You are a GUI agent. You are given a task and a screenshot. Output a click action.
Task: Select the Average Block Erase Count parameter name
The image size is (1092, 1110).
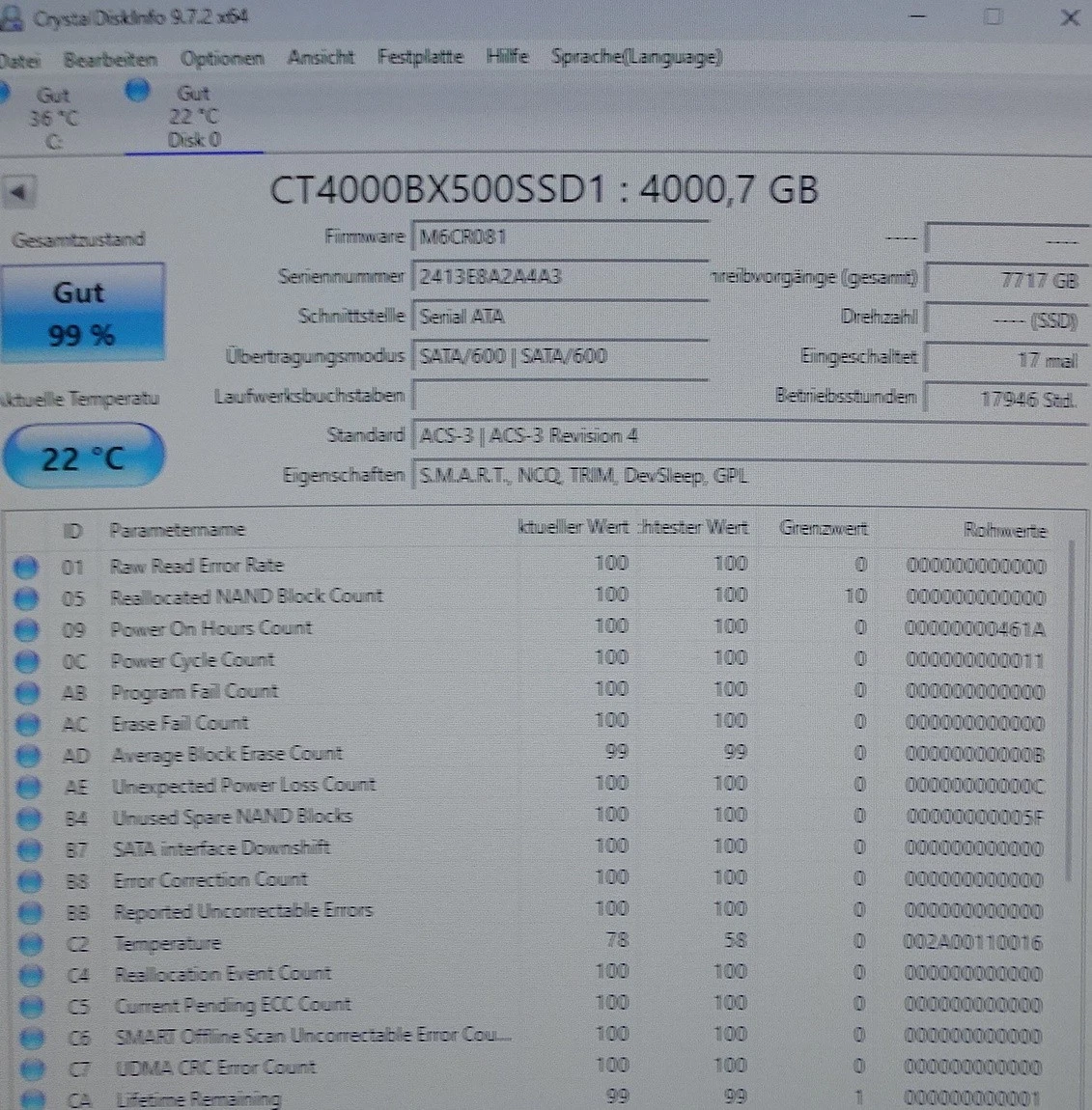tap(227, 755)
